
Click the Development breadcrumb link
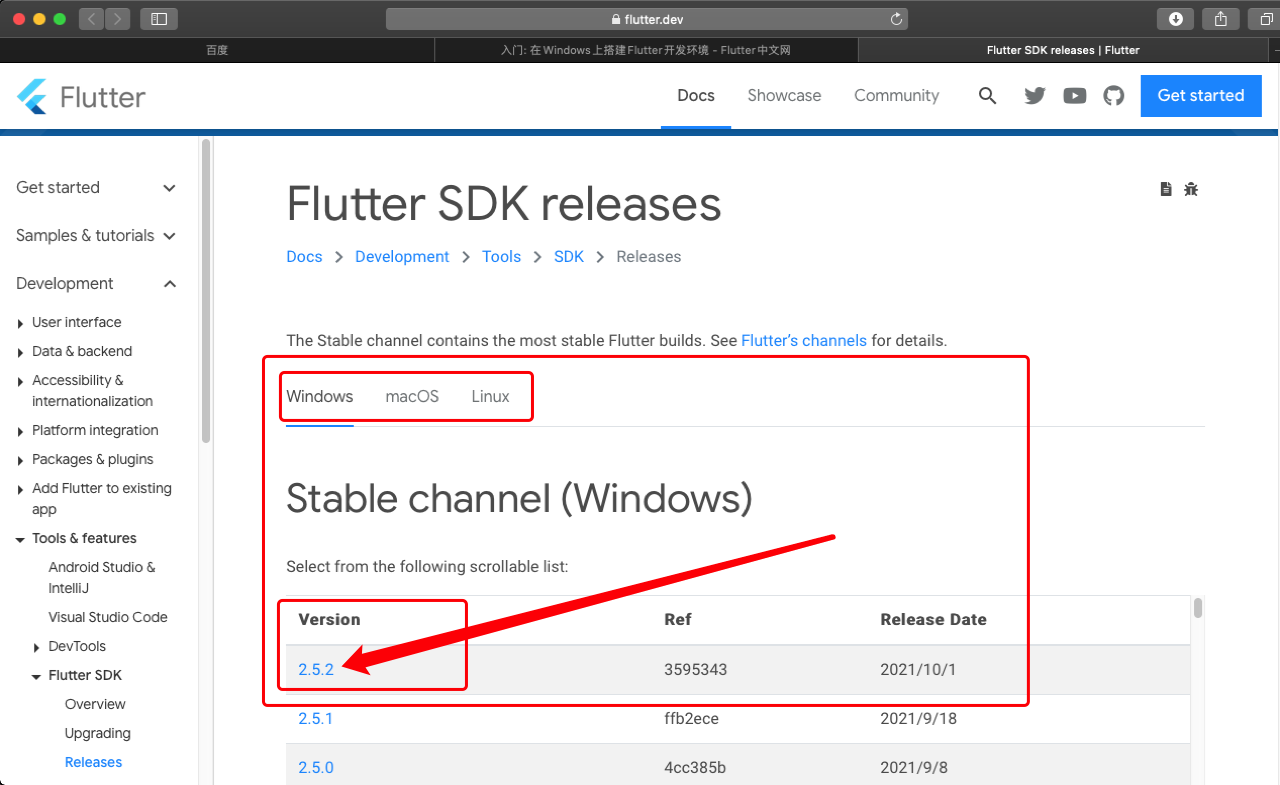(402, 257)
